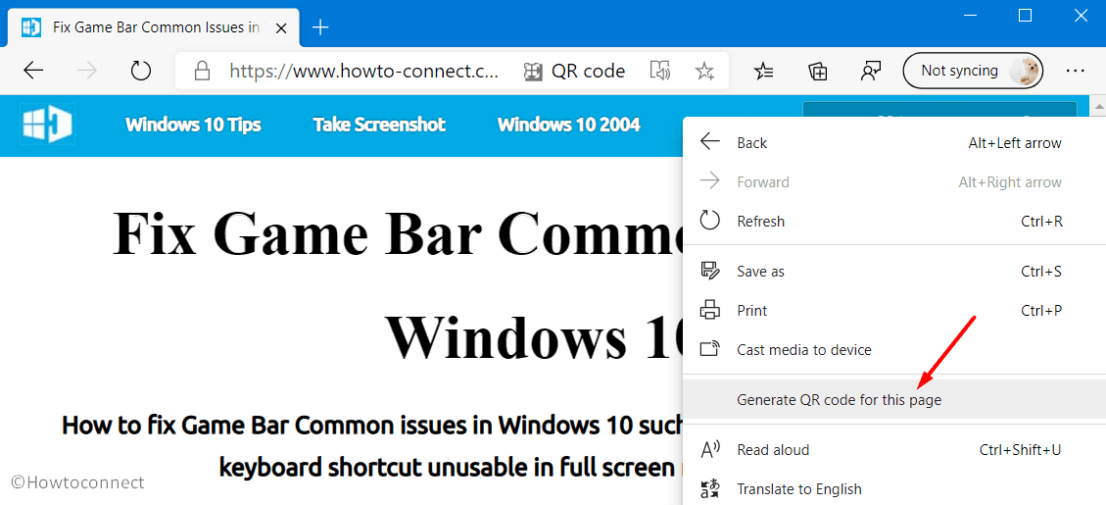The image size is (1106, 505).
Task: Add this page to favorites star
Action: click(x=703, y=71)
